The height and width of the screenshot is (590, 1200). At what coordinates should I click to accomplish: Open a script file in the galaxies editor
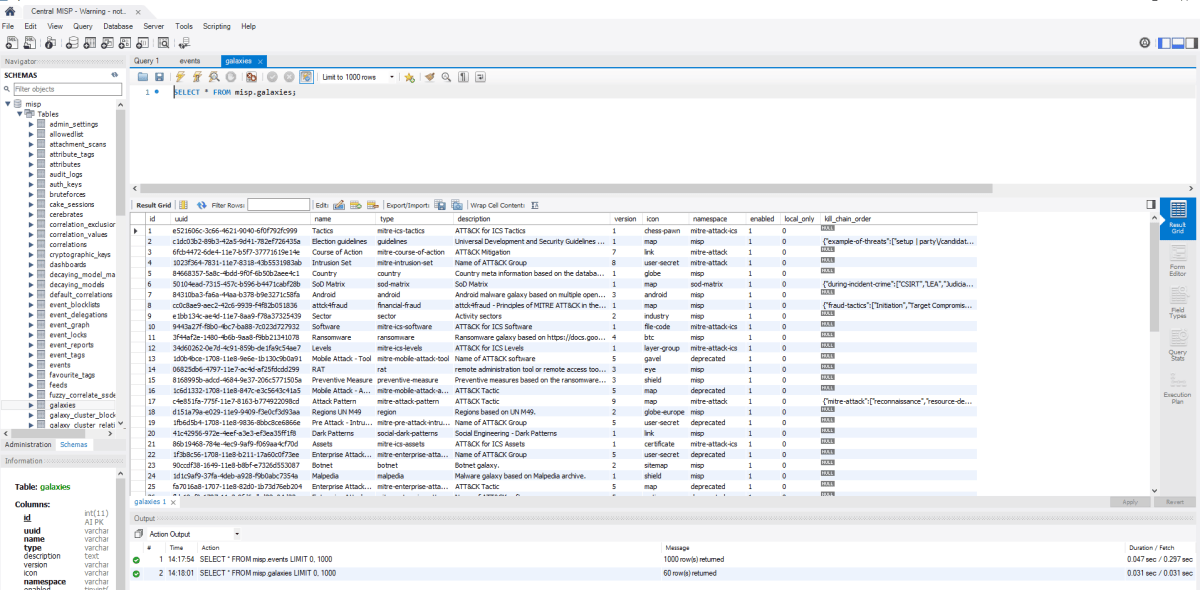tap(143, 77)
